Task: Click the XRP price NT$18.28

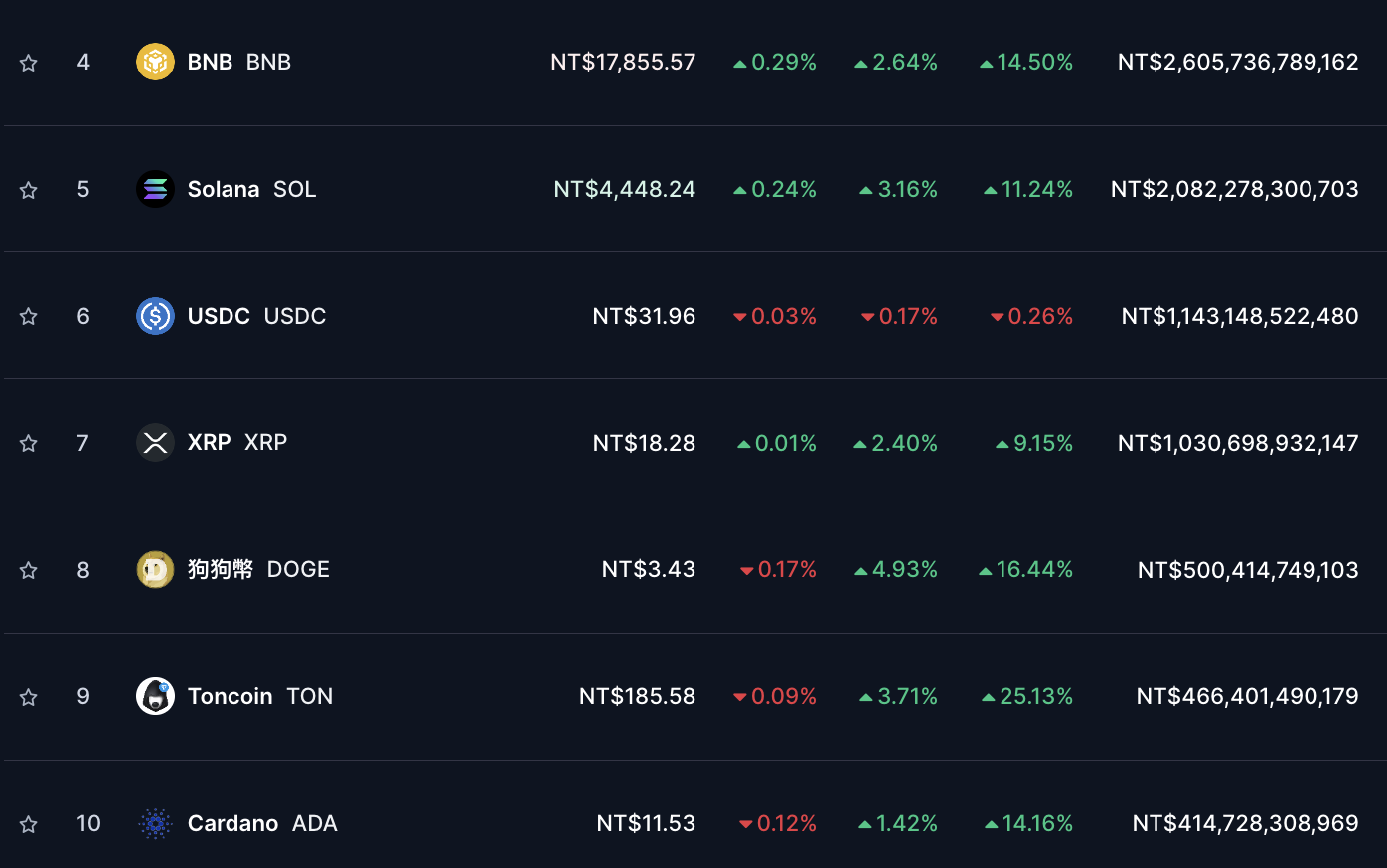Action: (x=644, y=443)
